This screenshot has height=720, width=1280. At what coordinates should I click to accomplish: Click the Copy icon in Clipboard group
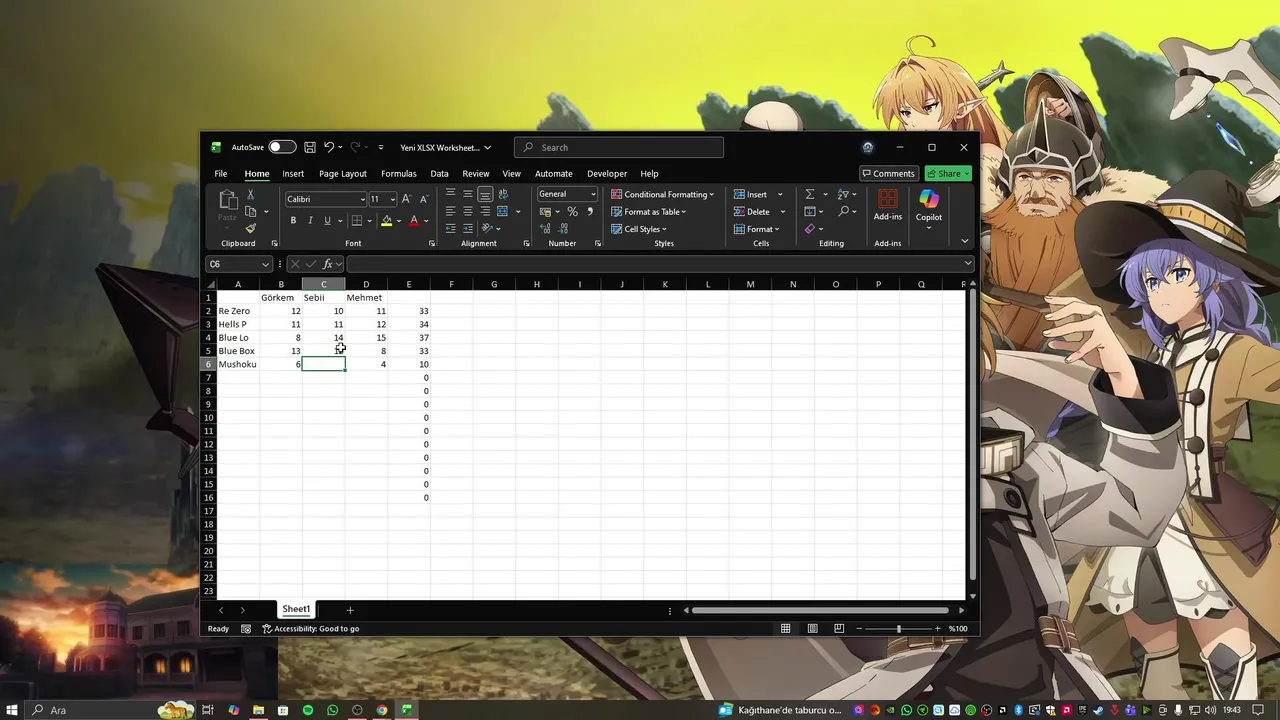(x=251, y=211)
